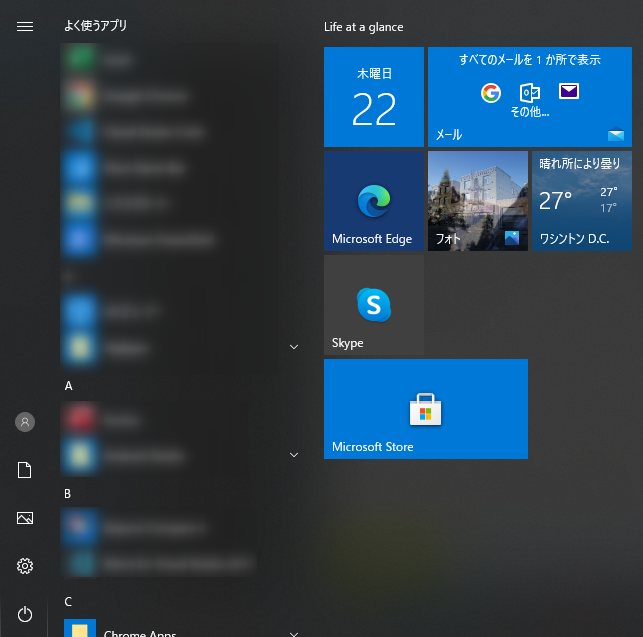The height and width of the screenshot is (637, 643).
Task: Click the よく使うアプリ heading
Action: (96, 26)
